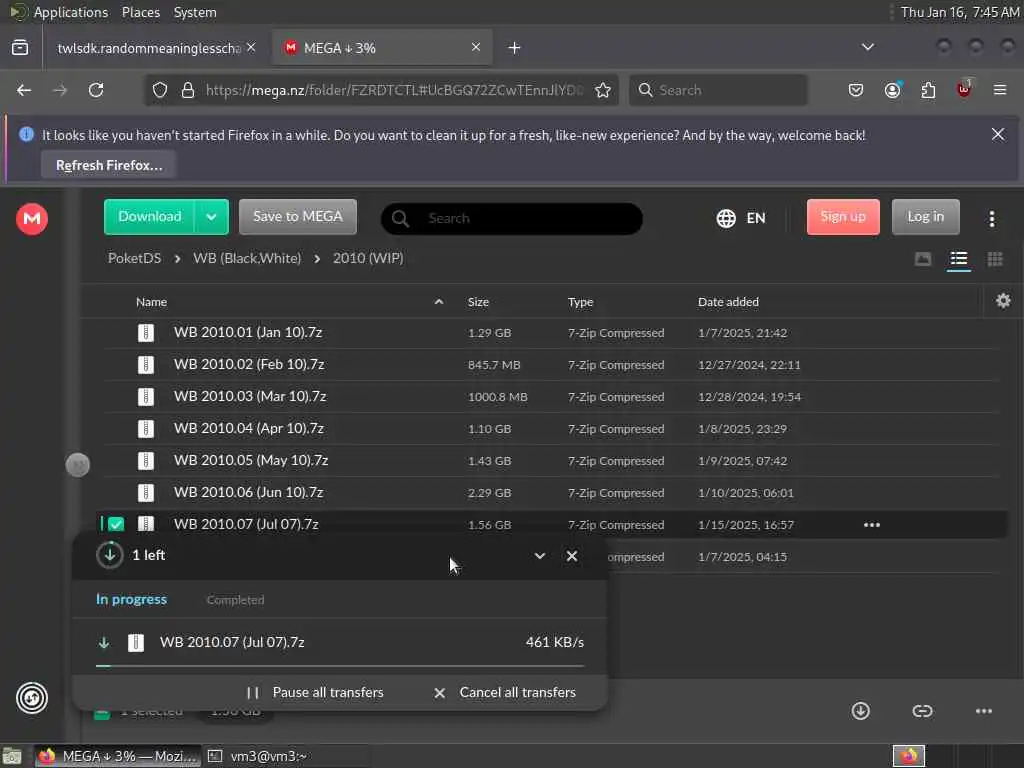Reload the page with the refresh icon
Image resolution: width=1024 pixels, height=768 pixels.
(96, 90)
